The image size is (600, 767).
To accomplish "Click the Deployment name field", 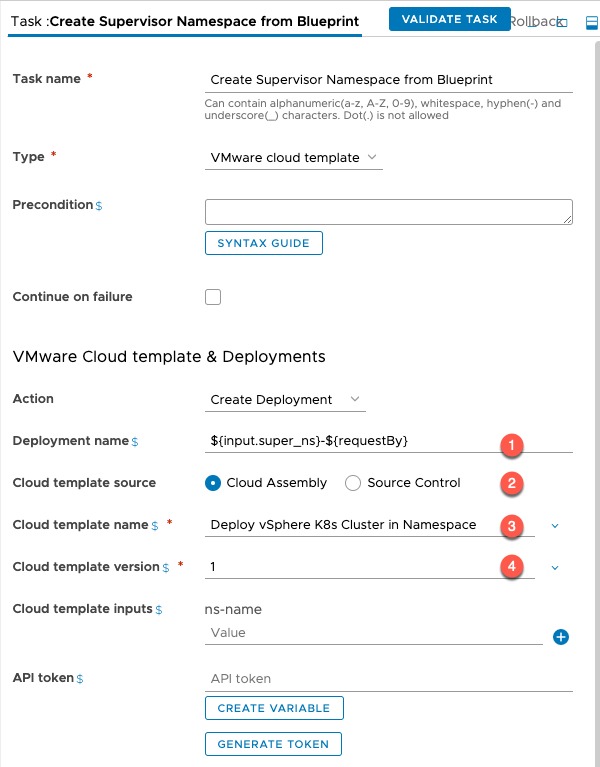I will pos(389,441).
